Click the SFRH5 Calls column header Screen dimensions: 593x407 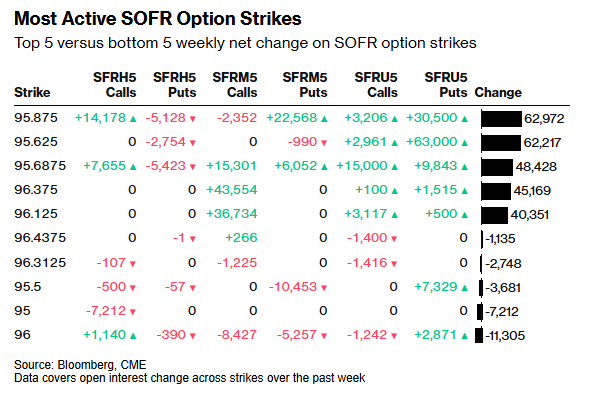click(x=115, y=85)
